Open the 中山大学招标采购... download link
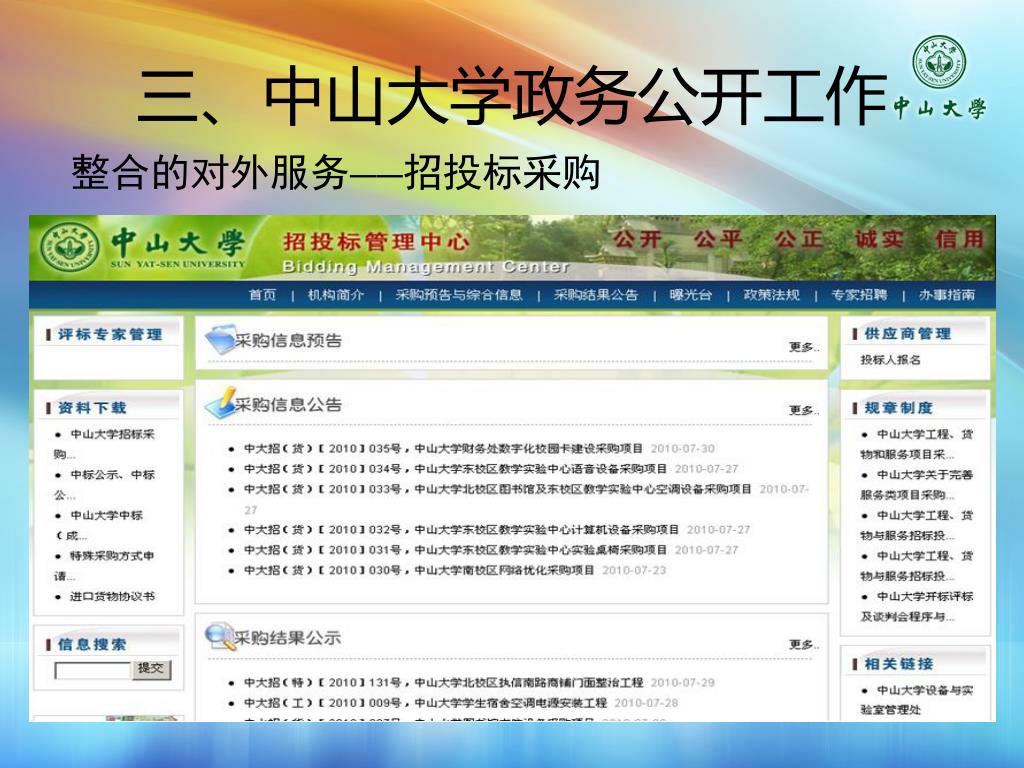 (104, 444)
